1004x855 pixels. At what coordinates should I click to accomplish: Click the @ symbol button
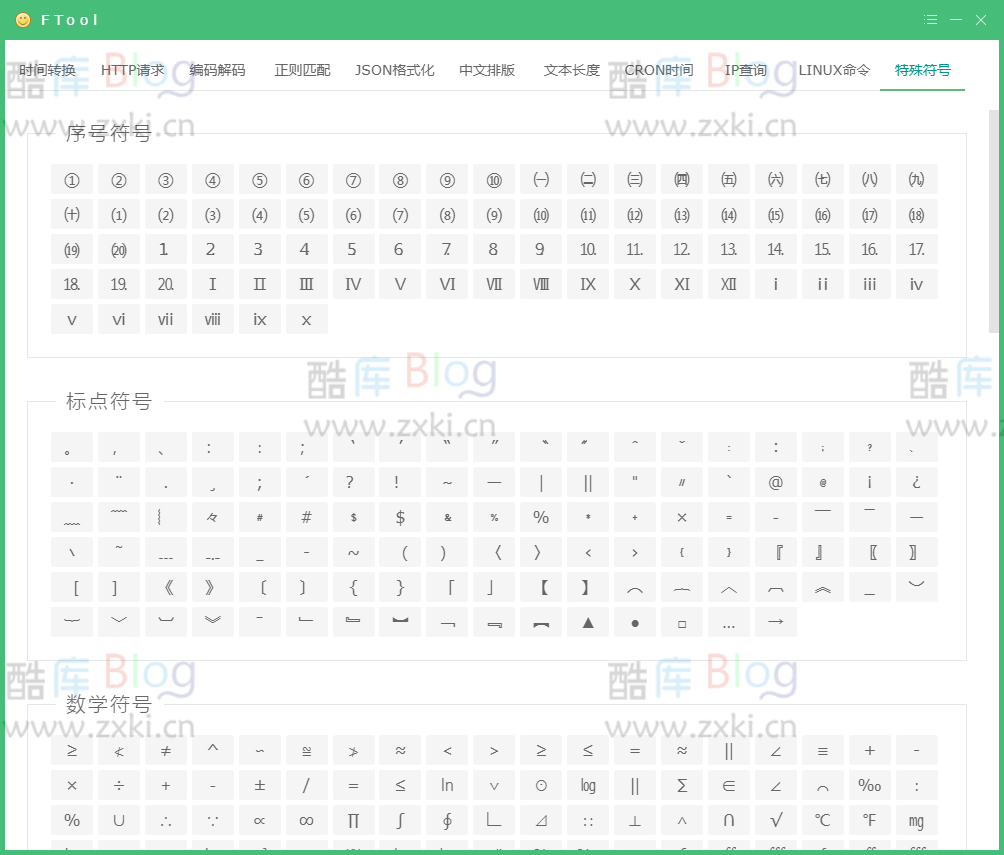[775, 482]
